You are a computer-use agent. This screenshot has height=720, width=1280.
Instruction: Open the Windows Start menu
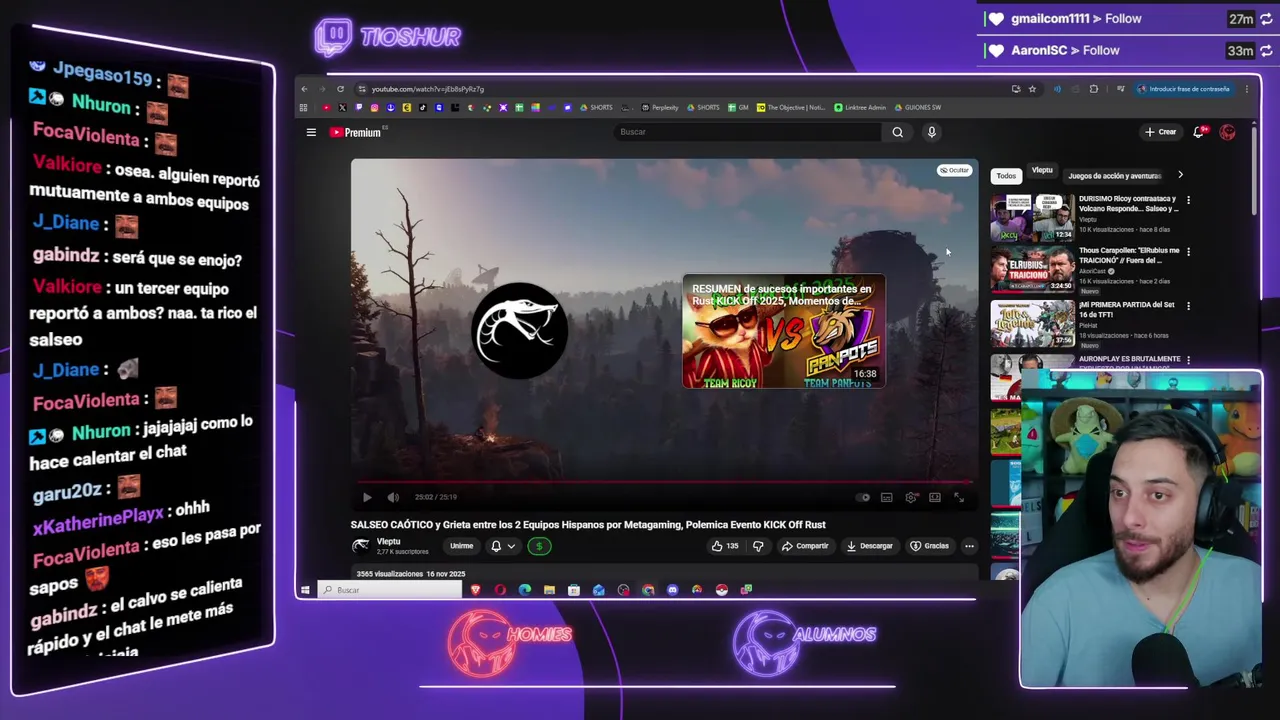306,590
